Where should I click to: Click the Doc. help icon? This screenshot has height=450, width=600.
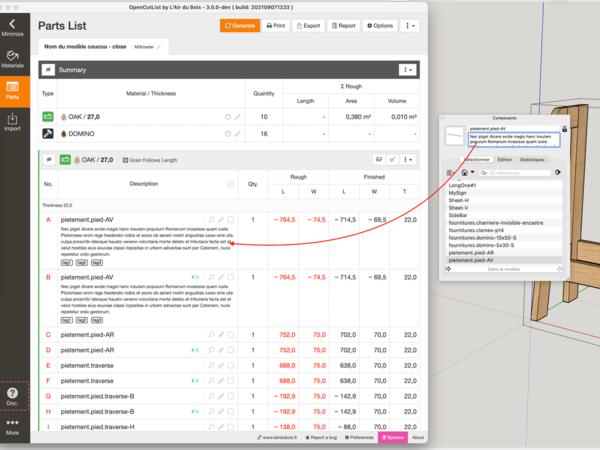[13, 395]
